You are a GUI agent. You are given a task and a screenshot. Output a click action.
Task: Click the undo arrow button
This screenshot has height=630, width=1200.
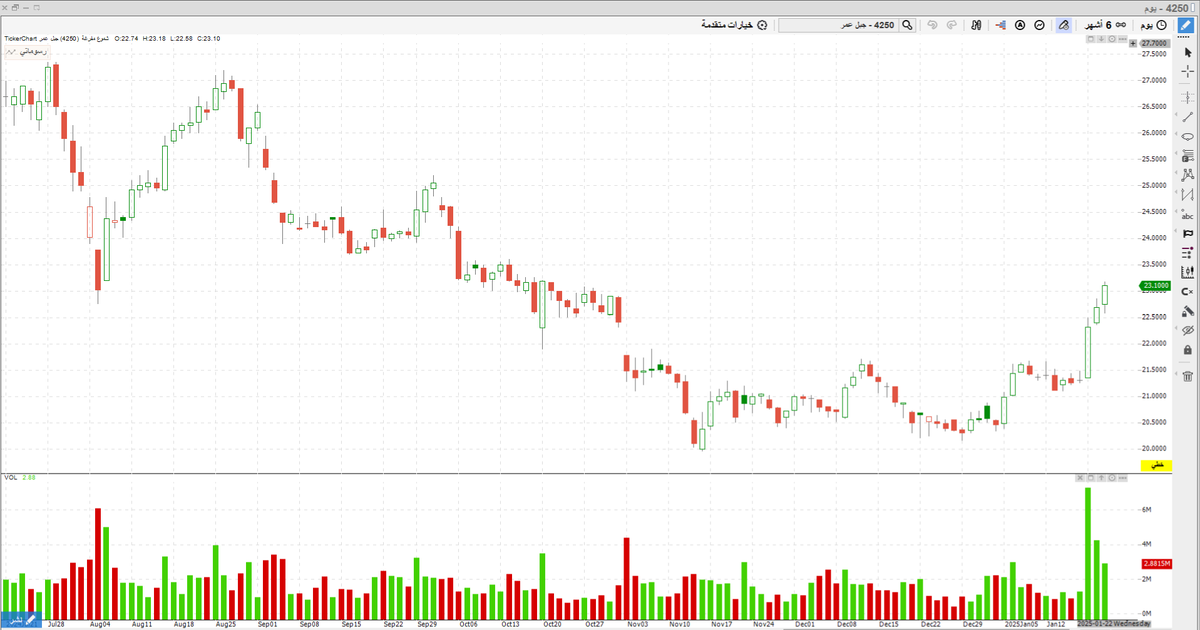pos(932,25)
